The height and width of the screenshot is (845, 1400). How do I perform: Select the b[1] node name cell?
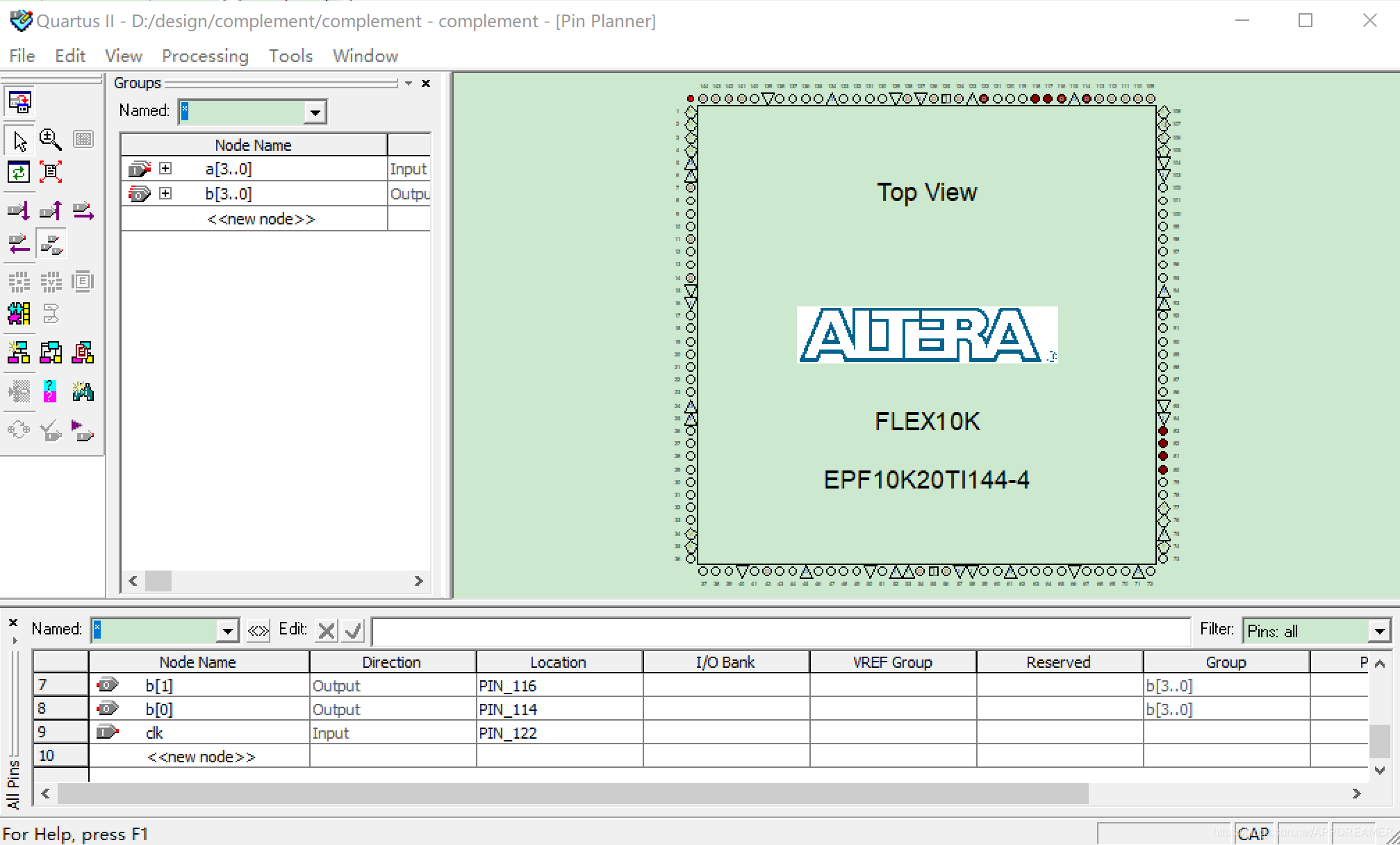(x=199, y=686)
